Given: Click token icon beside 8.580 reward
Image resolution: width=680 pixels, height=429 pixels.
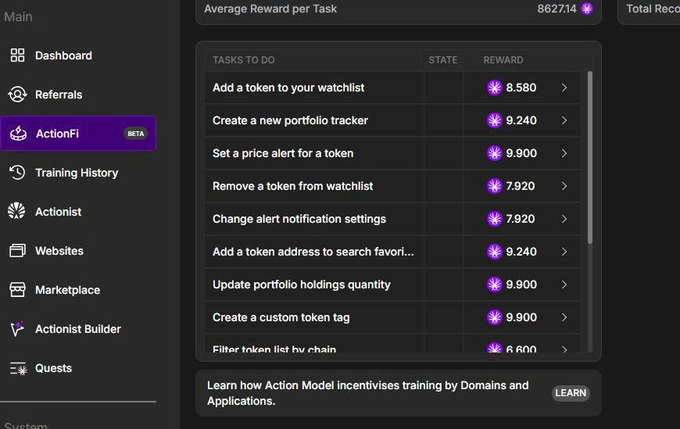Looking at the screenshot, I should (494, 88).
